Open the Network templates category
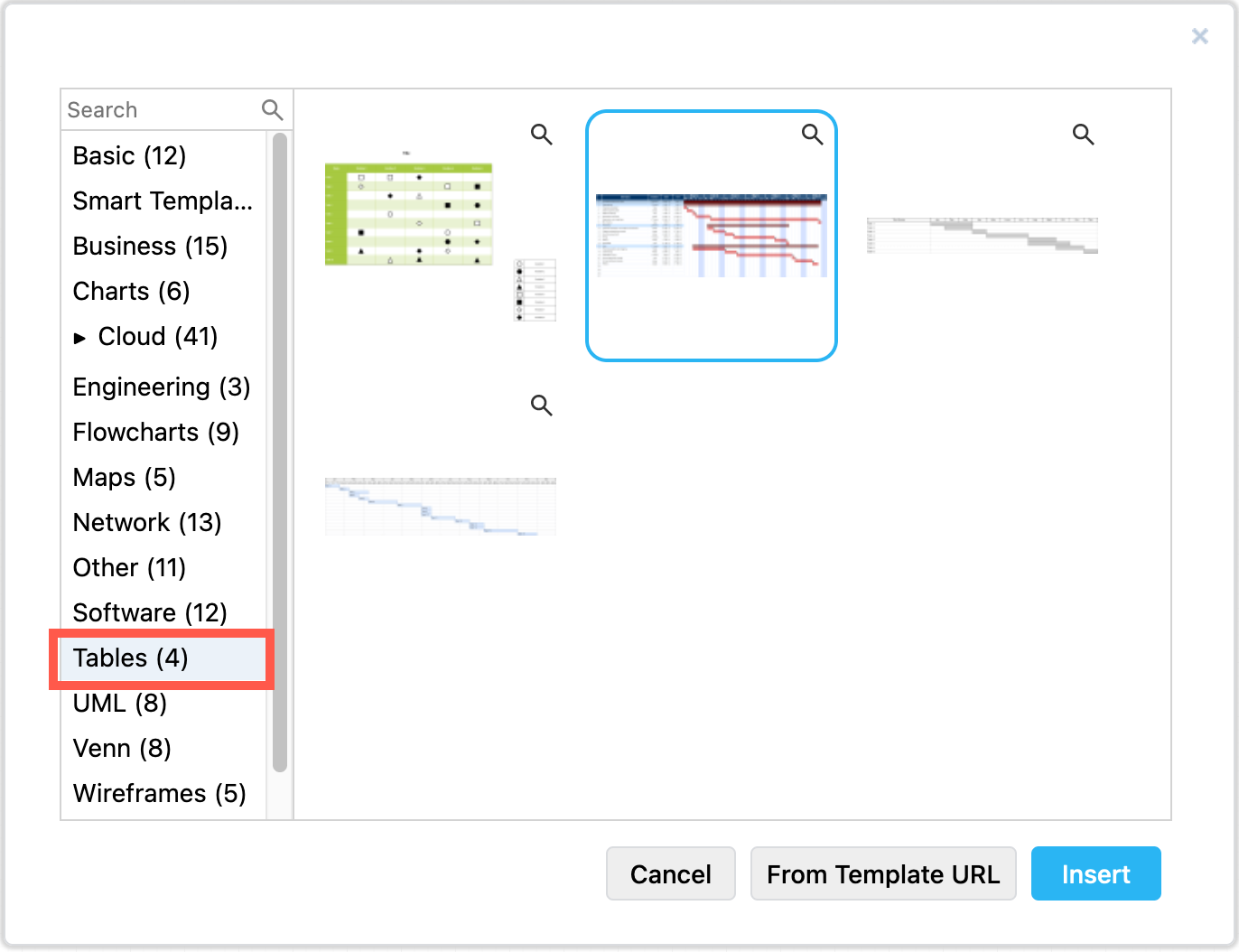 coord(146,522)
